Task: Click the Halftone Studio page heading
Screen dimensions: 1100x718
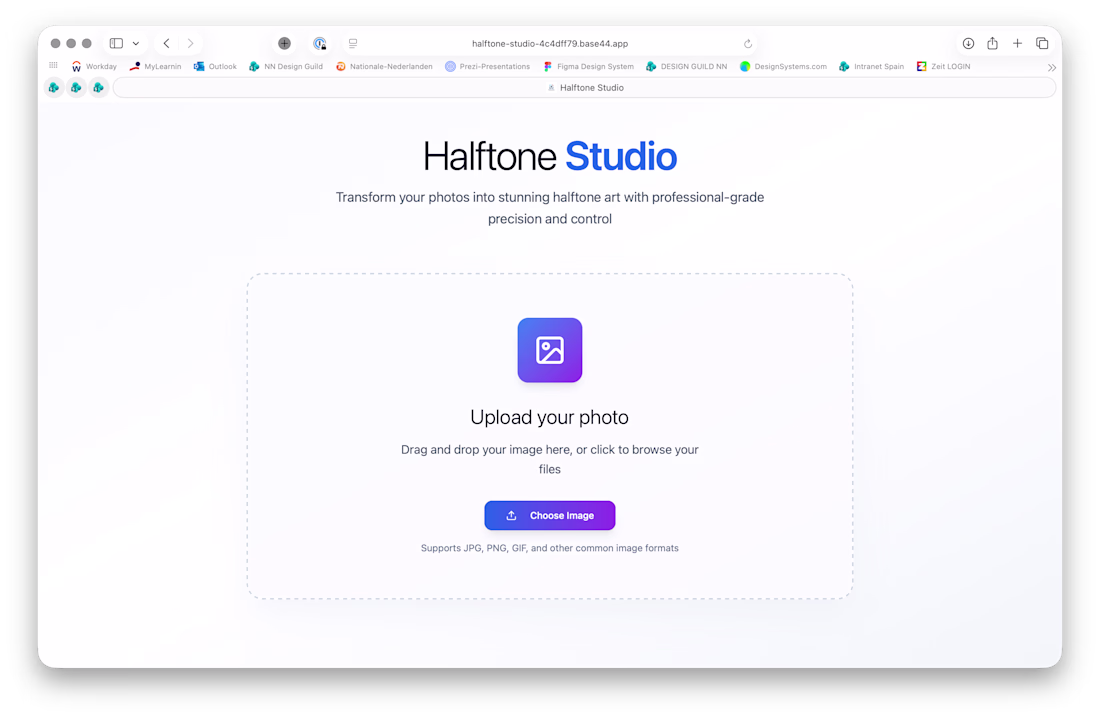Action: 549,156
